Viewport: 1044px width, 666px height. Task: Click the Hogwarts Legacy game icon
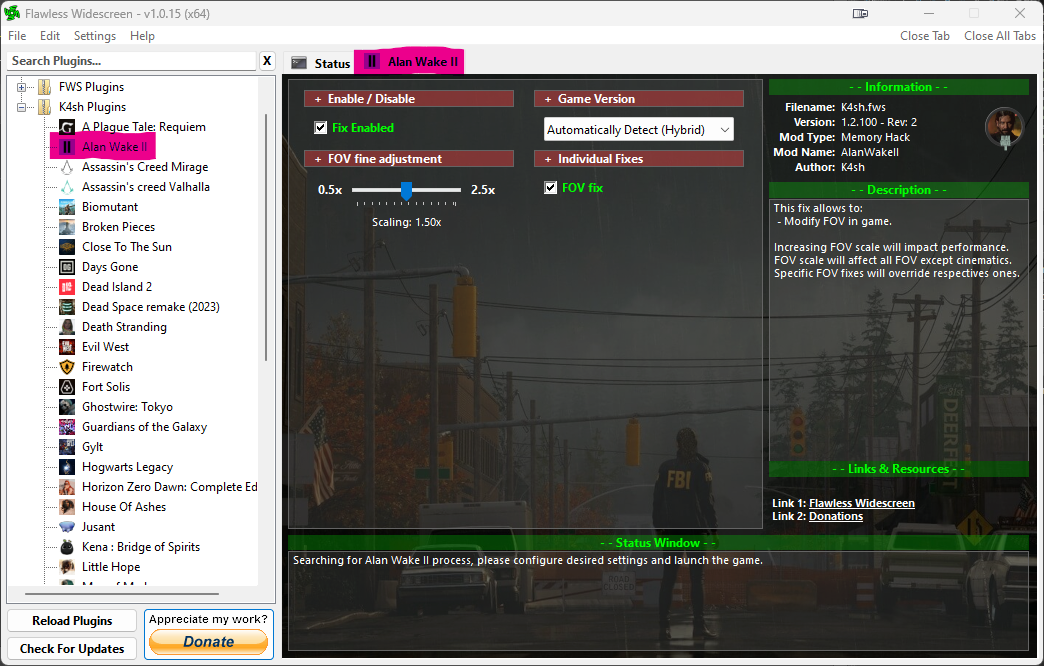(x=67, y=467)
